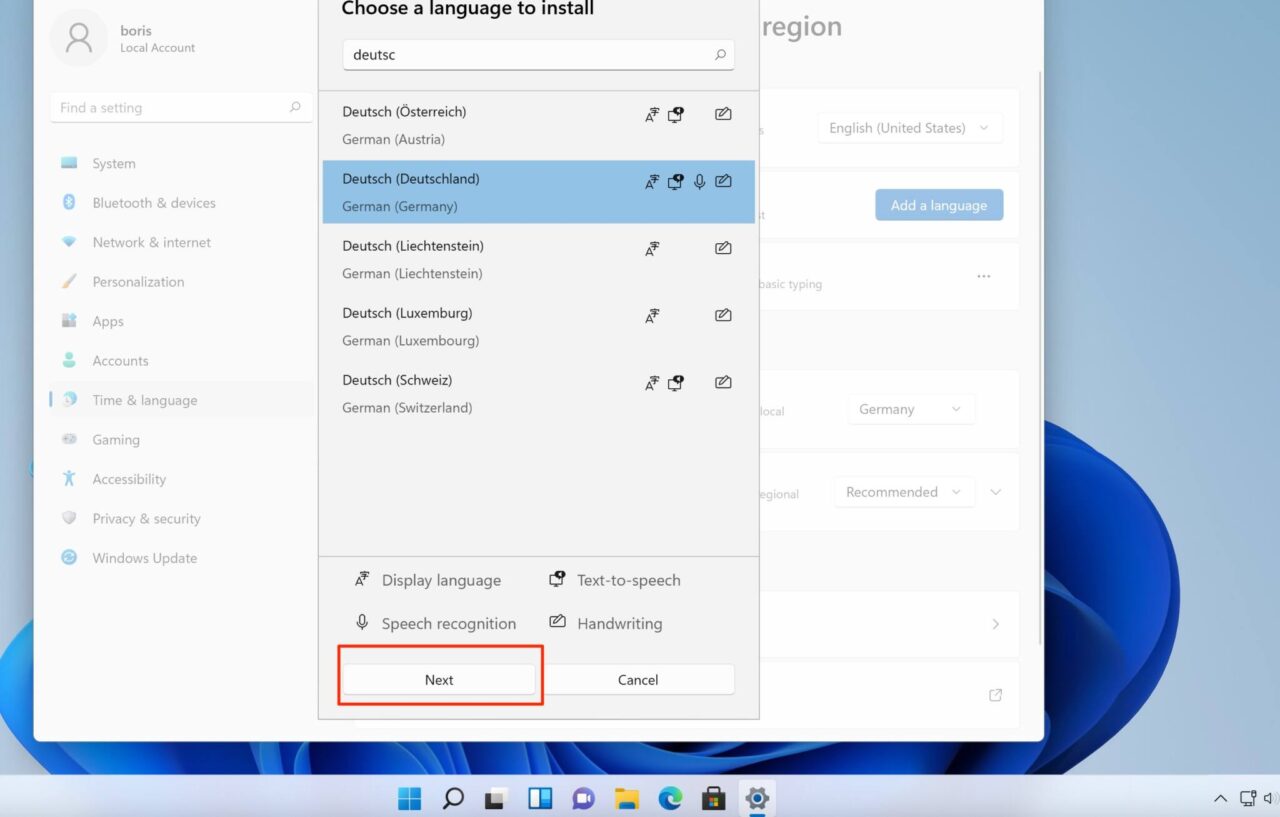The width and height of the screenshot is (1280, 817).
Task: Click the Windows Start button
Action: (410, 798)
